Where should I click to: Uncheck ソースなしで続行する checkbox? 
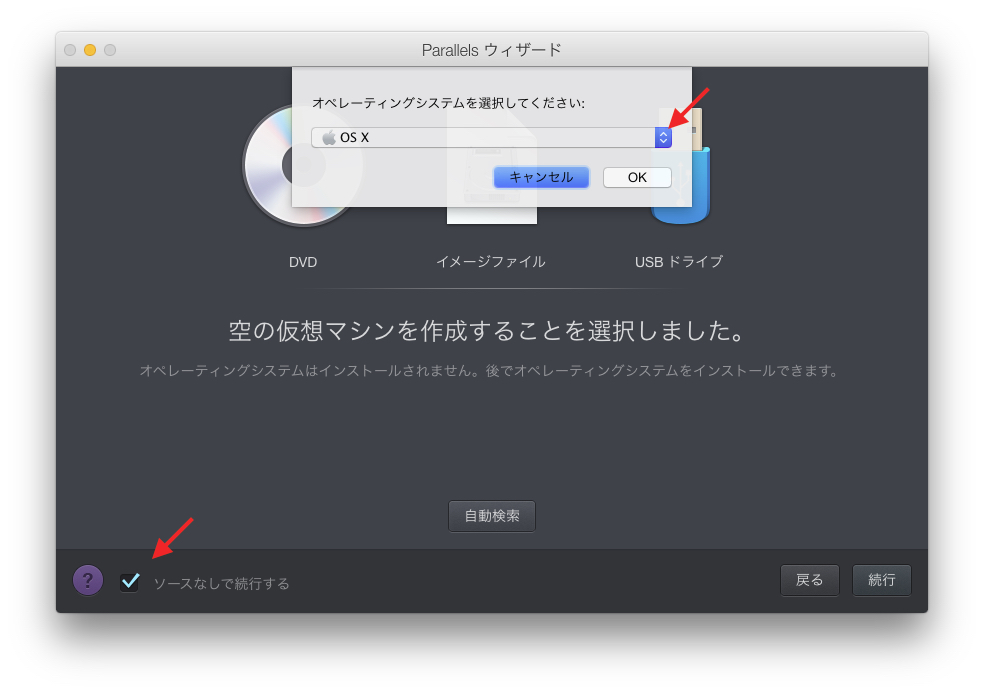point(130,582)
